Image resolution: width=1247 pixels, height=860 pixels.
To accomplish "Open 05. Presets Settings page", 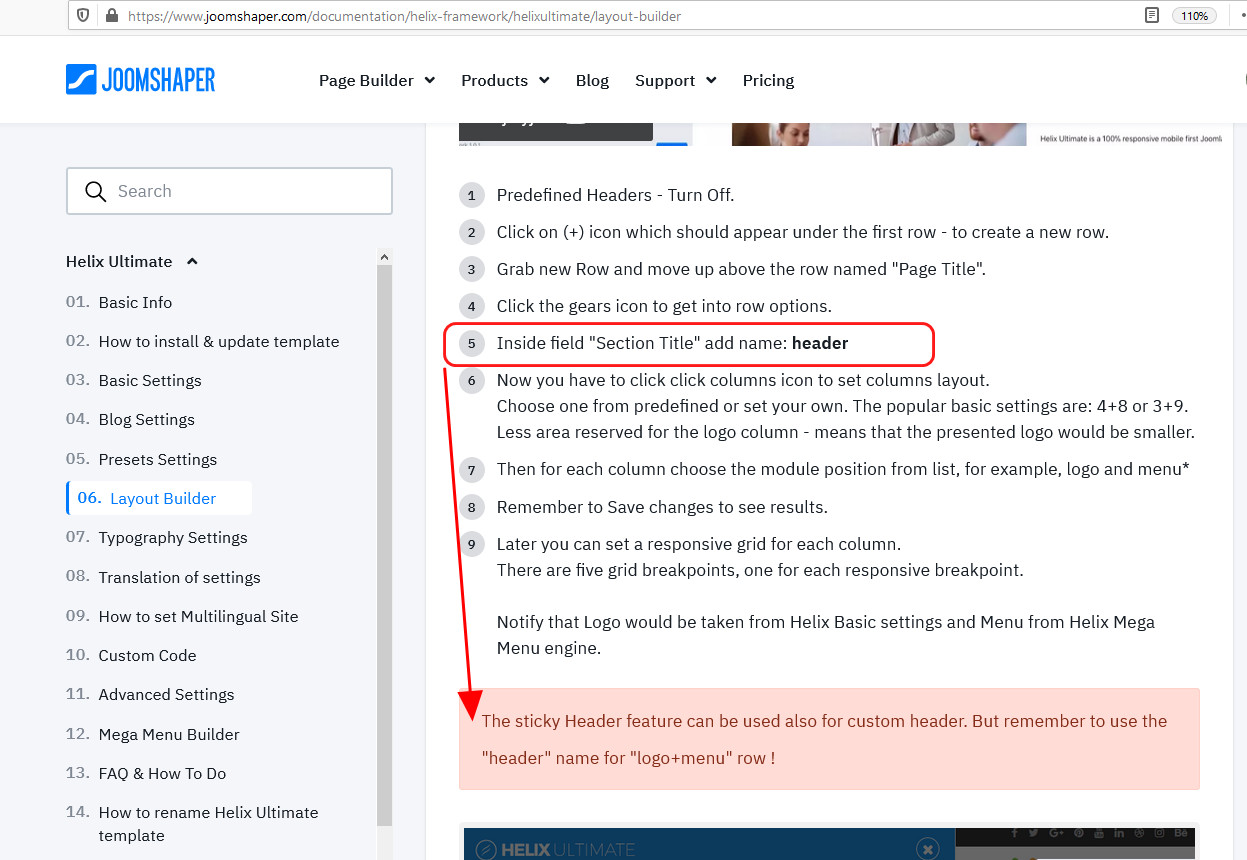I will 141,459.
